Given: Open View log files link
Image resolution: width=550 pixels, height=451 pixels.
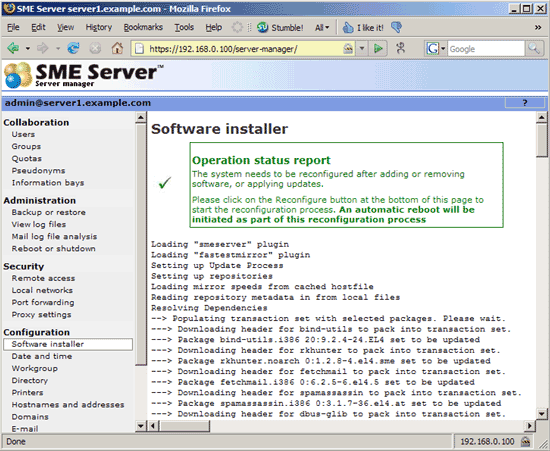Looking at the screenshot, I should pos(39,224).
